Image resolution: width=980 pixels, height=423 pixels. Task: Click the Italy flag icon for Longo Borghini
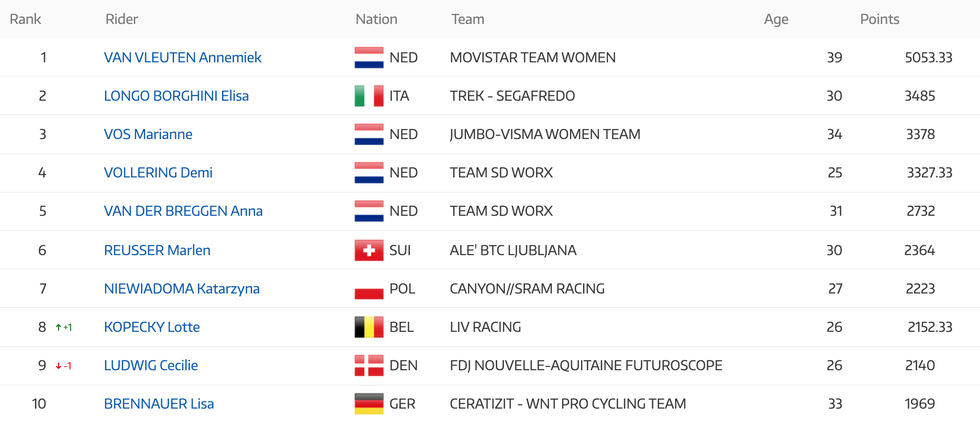coord(369,96)
